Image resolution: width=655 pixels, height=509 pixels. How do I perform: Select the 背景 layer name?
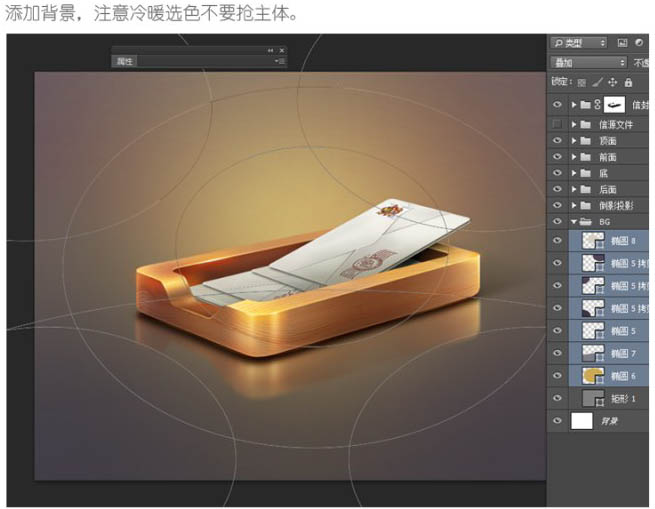click(609, 421)
